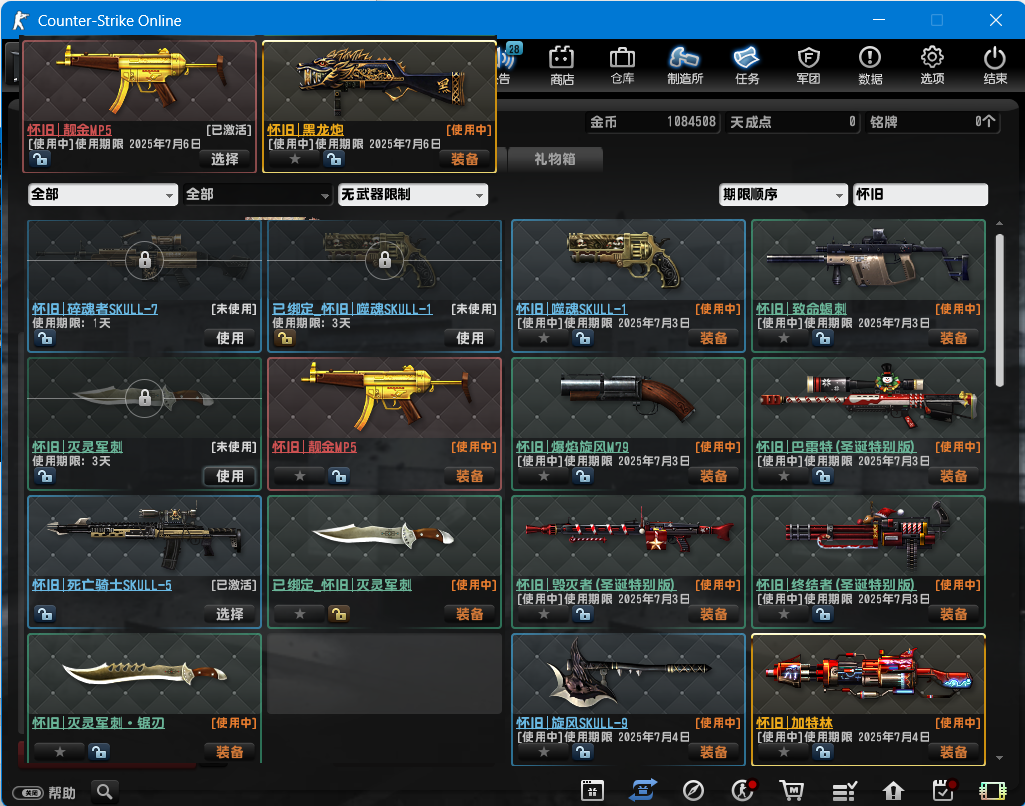The width and height of the screenshot is (1025, 806).
Task: Click the scrollbar down arrow
Action: (x=1000, y=758)
